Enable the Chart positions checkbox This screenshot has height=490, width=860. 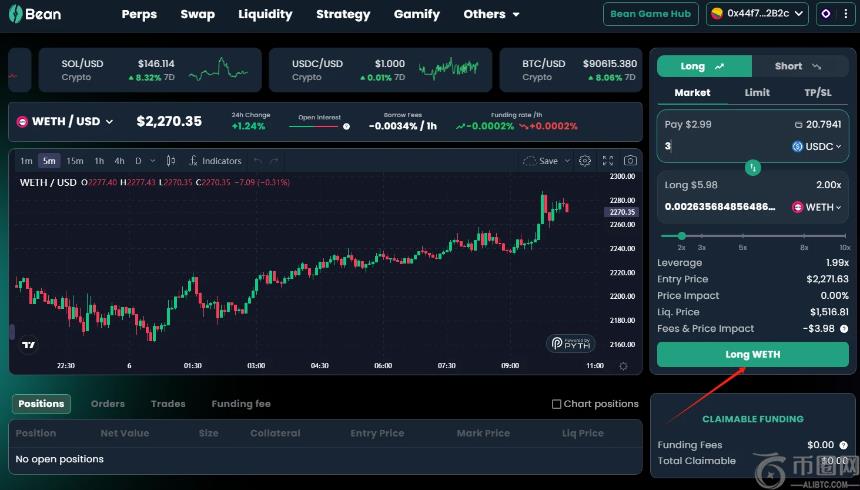click(557, 404)
